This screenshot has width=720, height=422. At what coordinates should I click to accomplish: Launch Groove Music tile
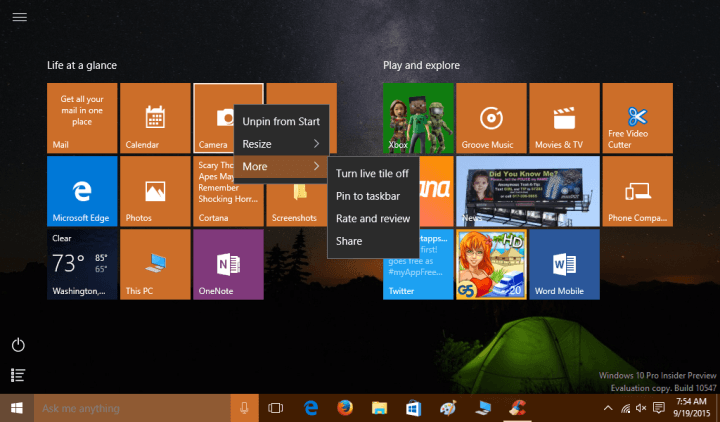click(491, 118)
